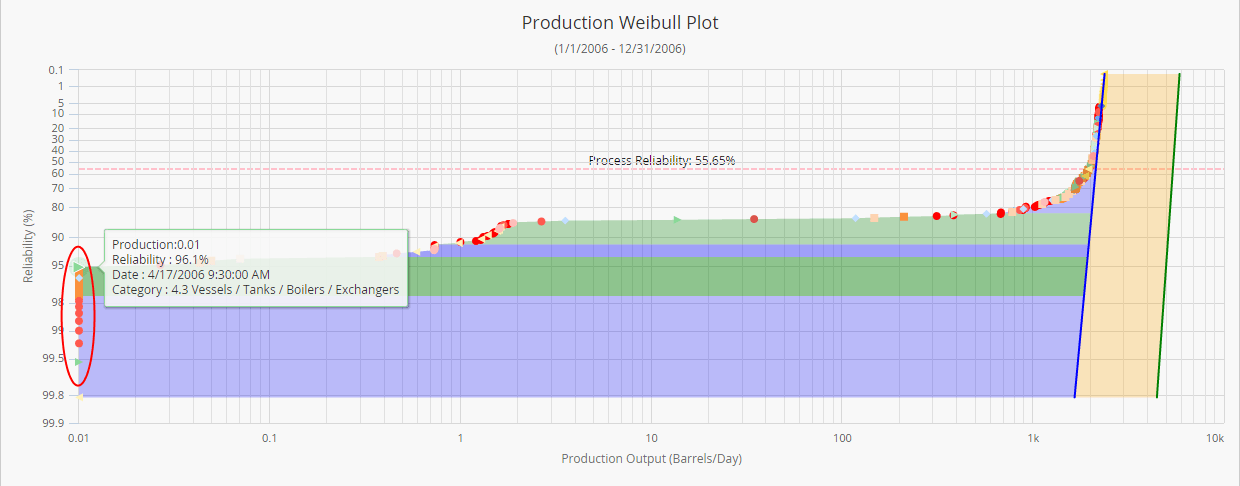1240x486 pixels.
Task: Click the 0.1 tick atop the reliability axis
Action: click(x=56, y=70)
